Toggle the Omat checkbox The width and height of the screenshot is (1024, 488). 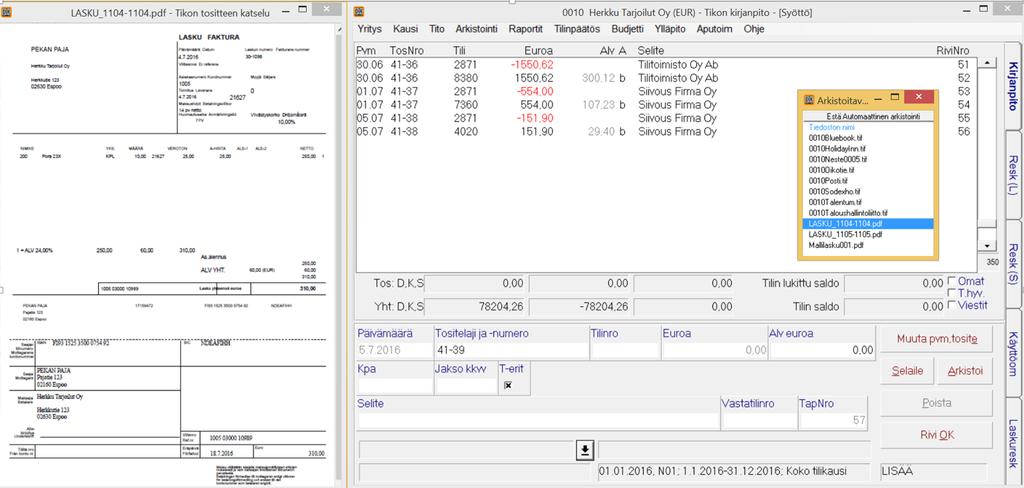click(952, 281)
